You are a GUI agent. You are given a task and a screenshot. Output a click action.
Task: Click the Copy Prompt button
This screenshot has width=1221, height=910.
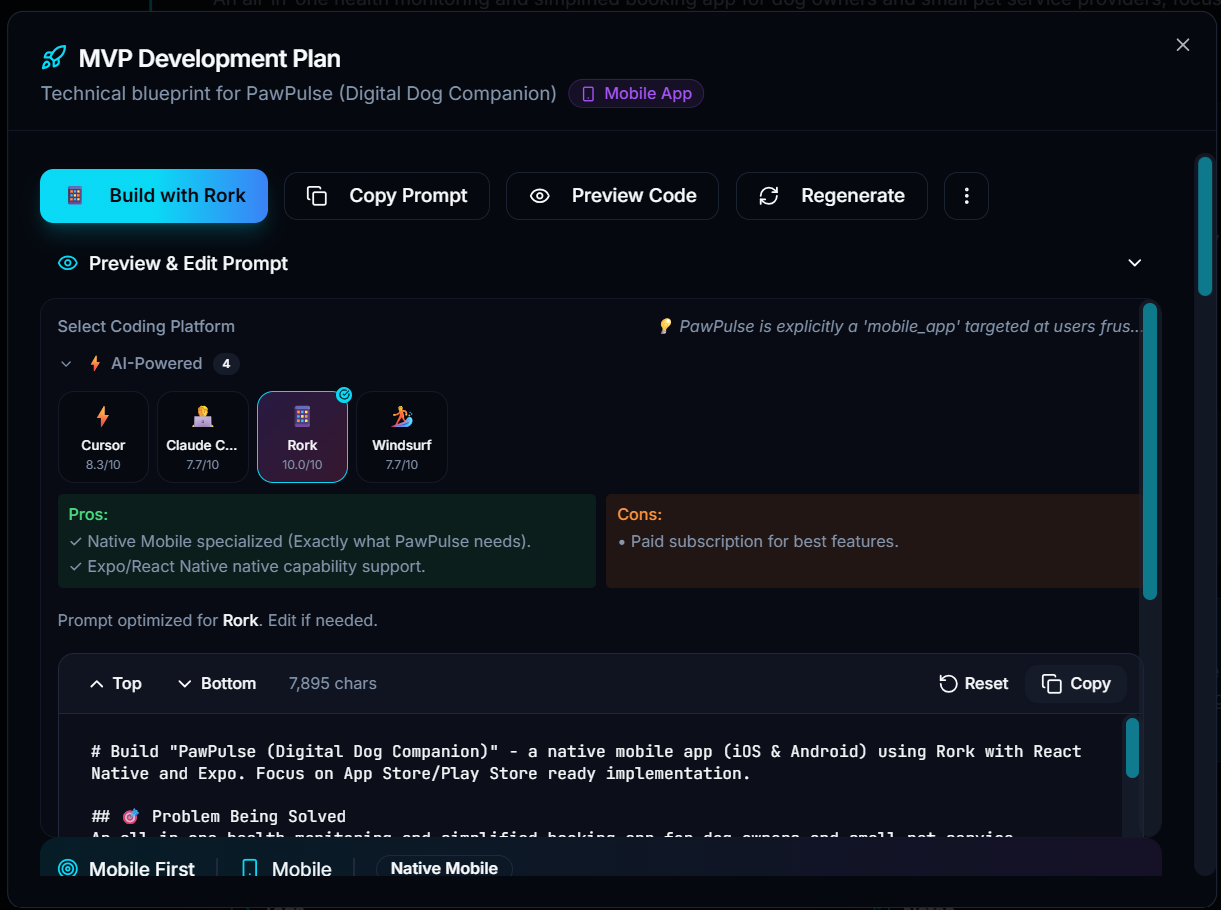(x=387, y=196)
